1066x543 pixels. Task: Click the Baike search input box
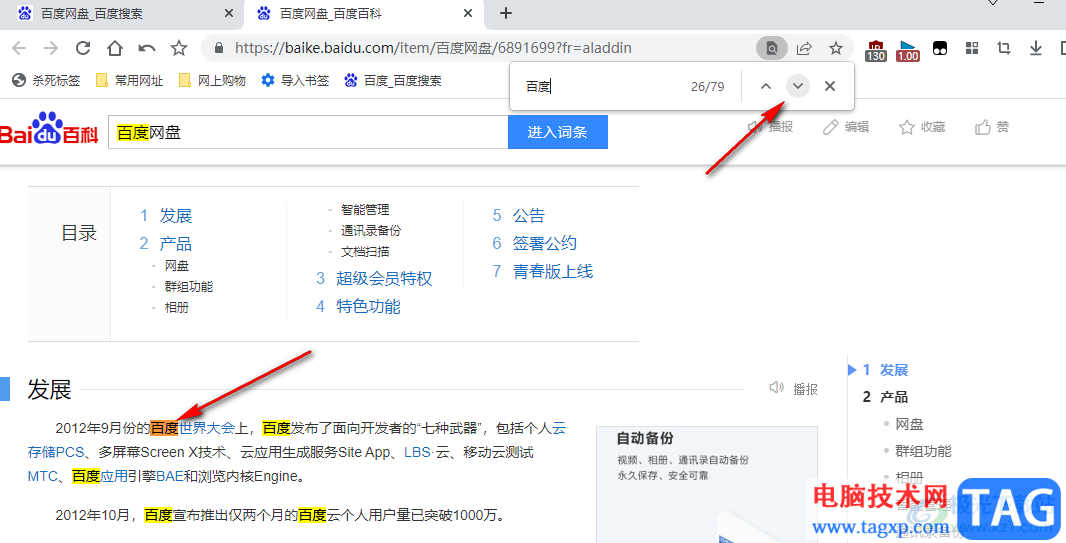click(x=308, y=133)
